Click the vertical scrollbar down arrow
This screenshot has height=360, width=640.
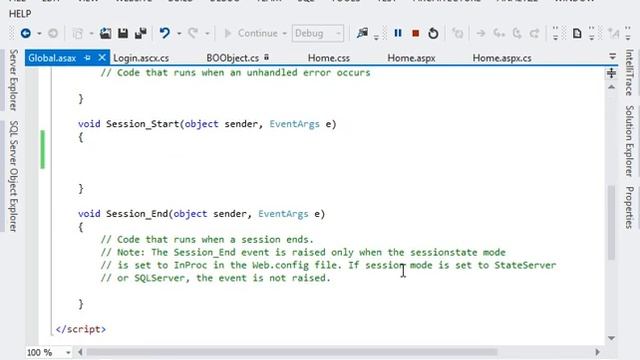(611, 338)
